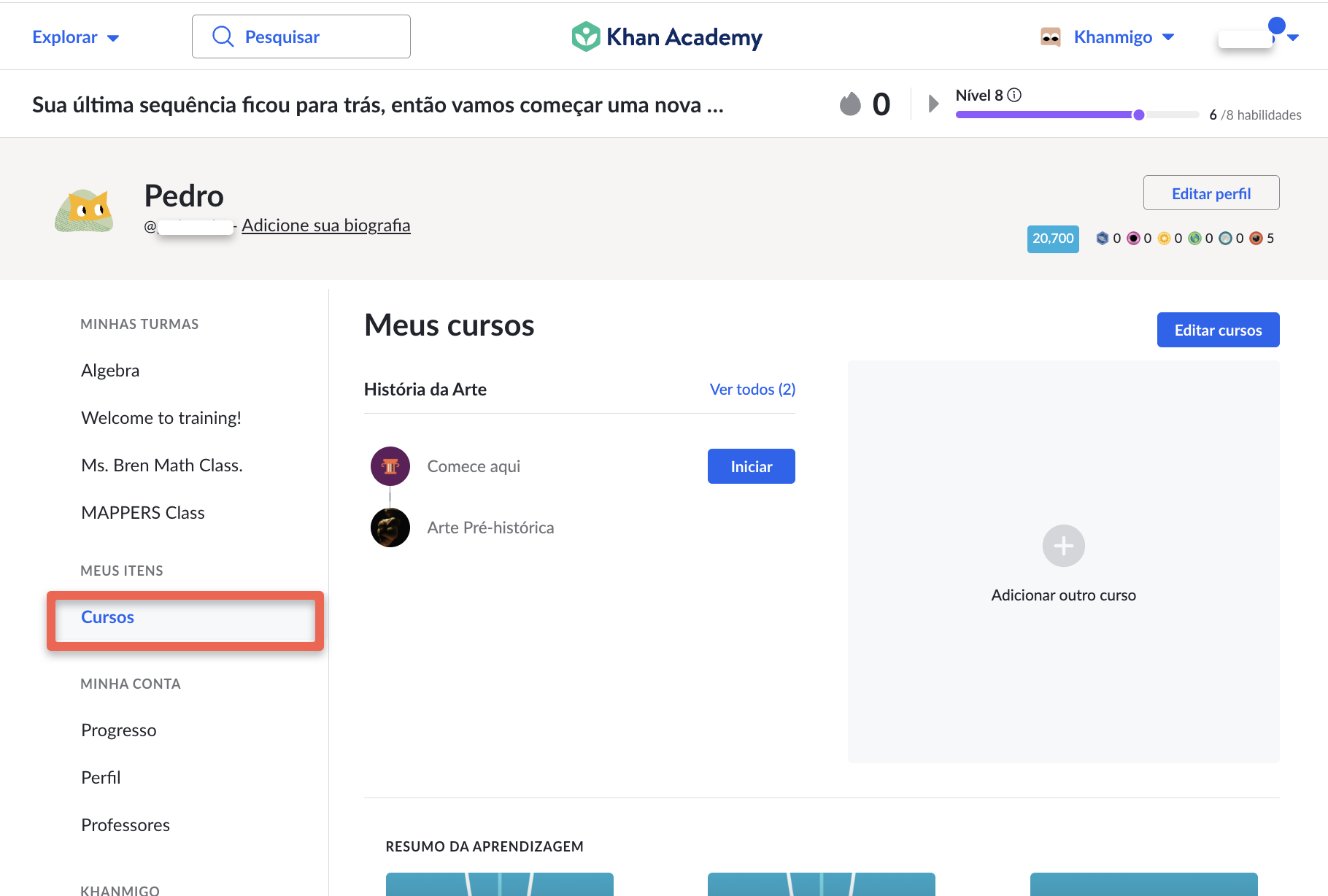This screenshot has width=1328, height=896.
Task: Click the Arte Pré-histórica thumbnail icon
Action: (x=390, y=528)
